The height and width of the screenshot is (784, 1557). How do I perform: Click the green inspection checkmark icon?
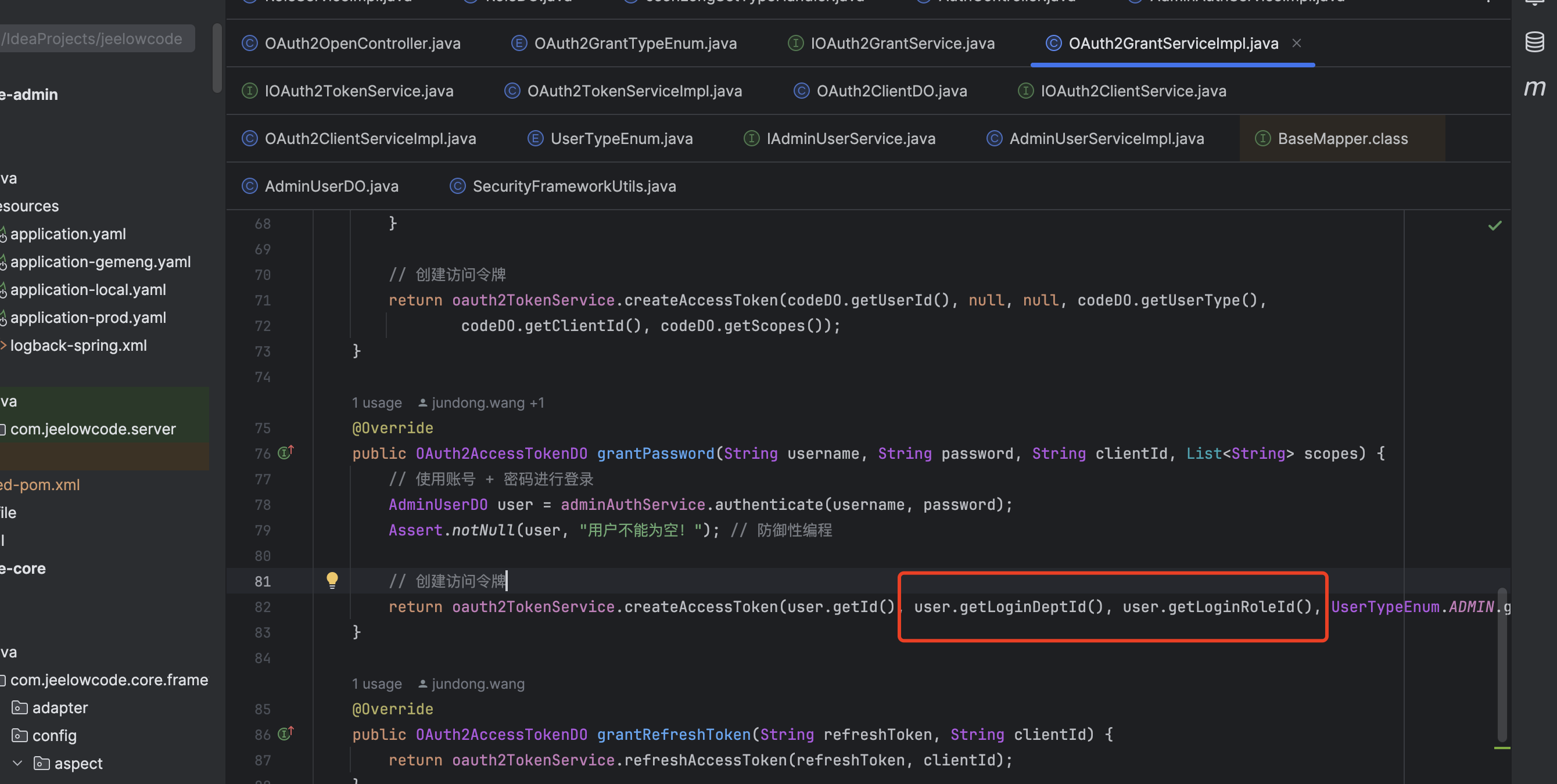click(1495, 225)
